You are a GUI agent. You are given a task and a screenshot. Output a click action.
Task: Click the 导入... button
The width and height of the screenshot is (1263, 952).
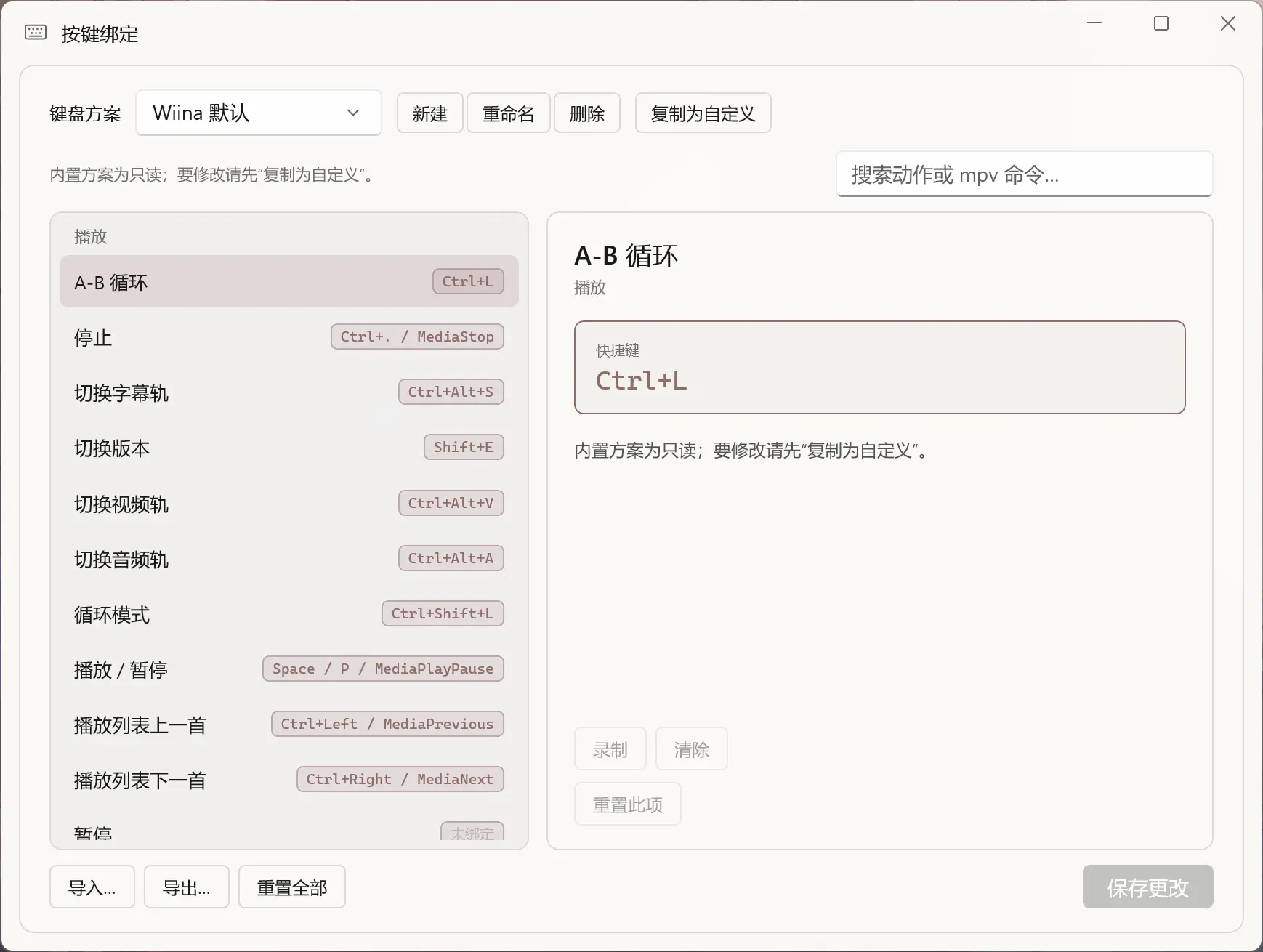[x=92, y=887]
